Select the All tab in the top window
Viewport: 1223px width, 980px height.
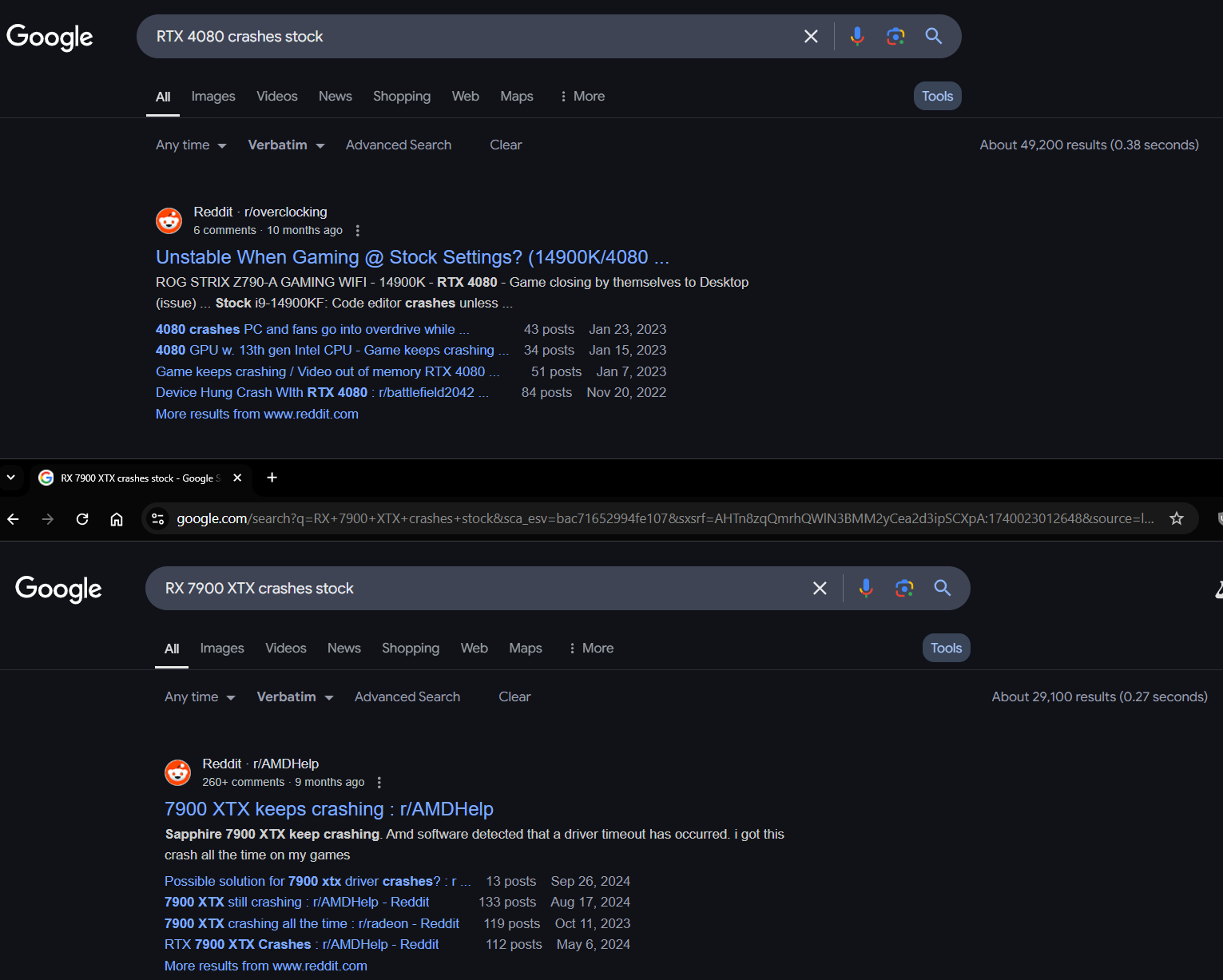163,97
